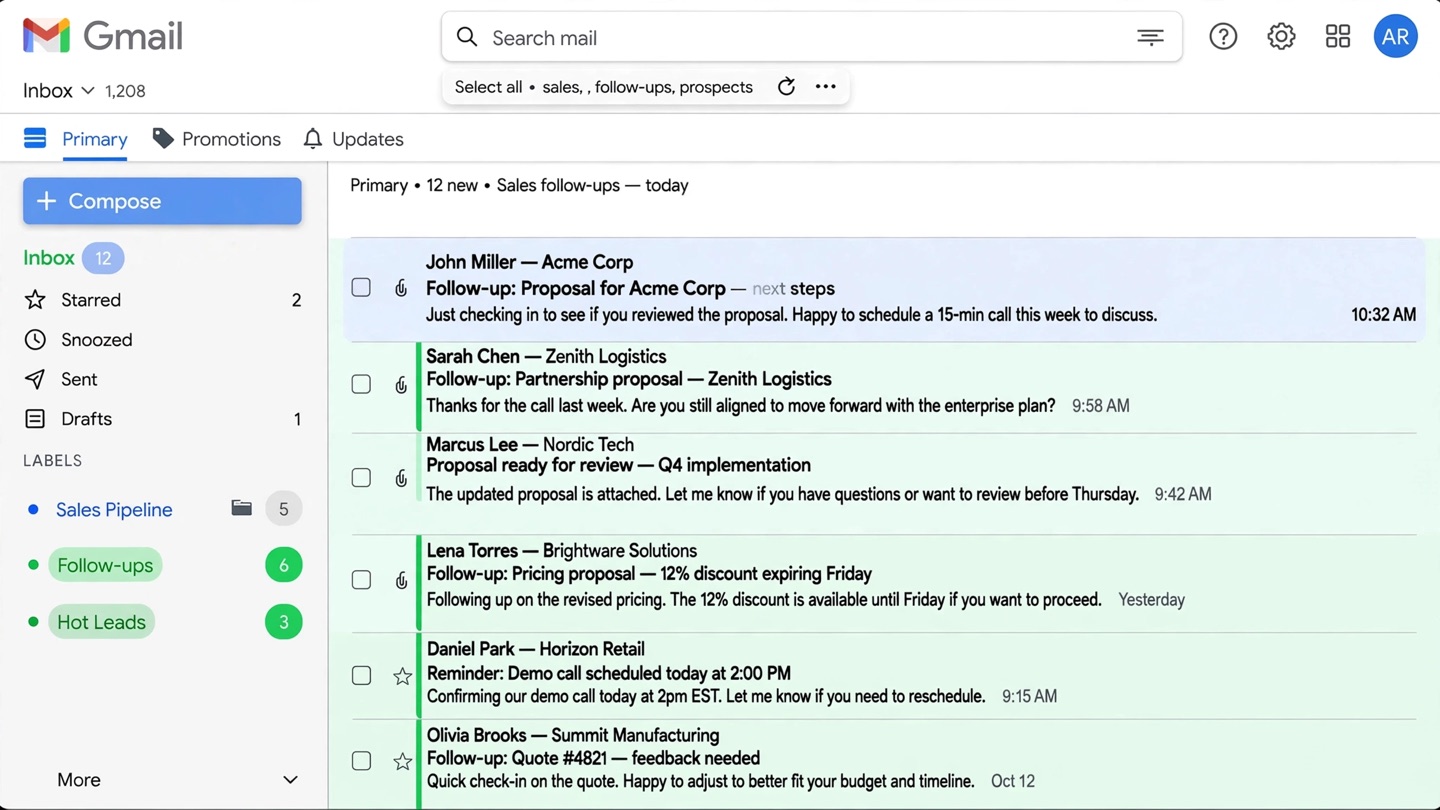Star the Daniel Park email
The image size is (1440, 810).
point(402,677)
